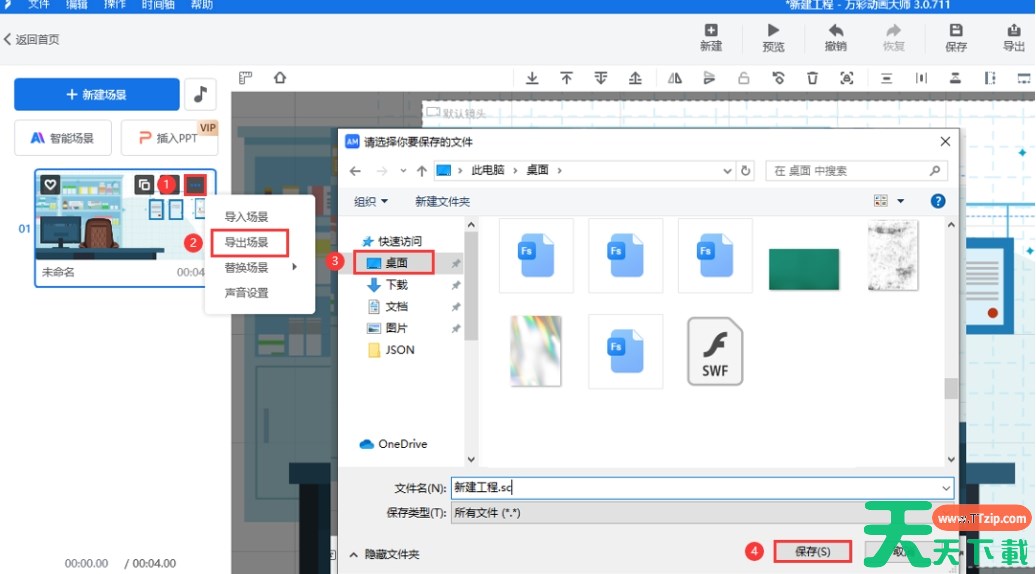This screenshot has width=1036, height=574.
Task: Click the refresh icon in address bar
Action: [x=745, y=170]
